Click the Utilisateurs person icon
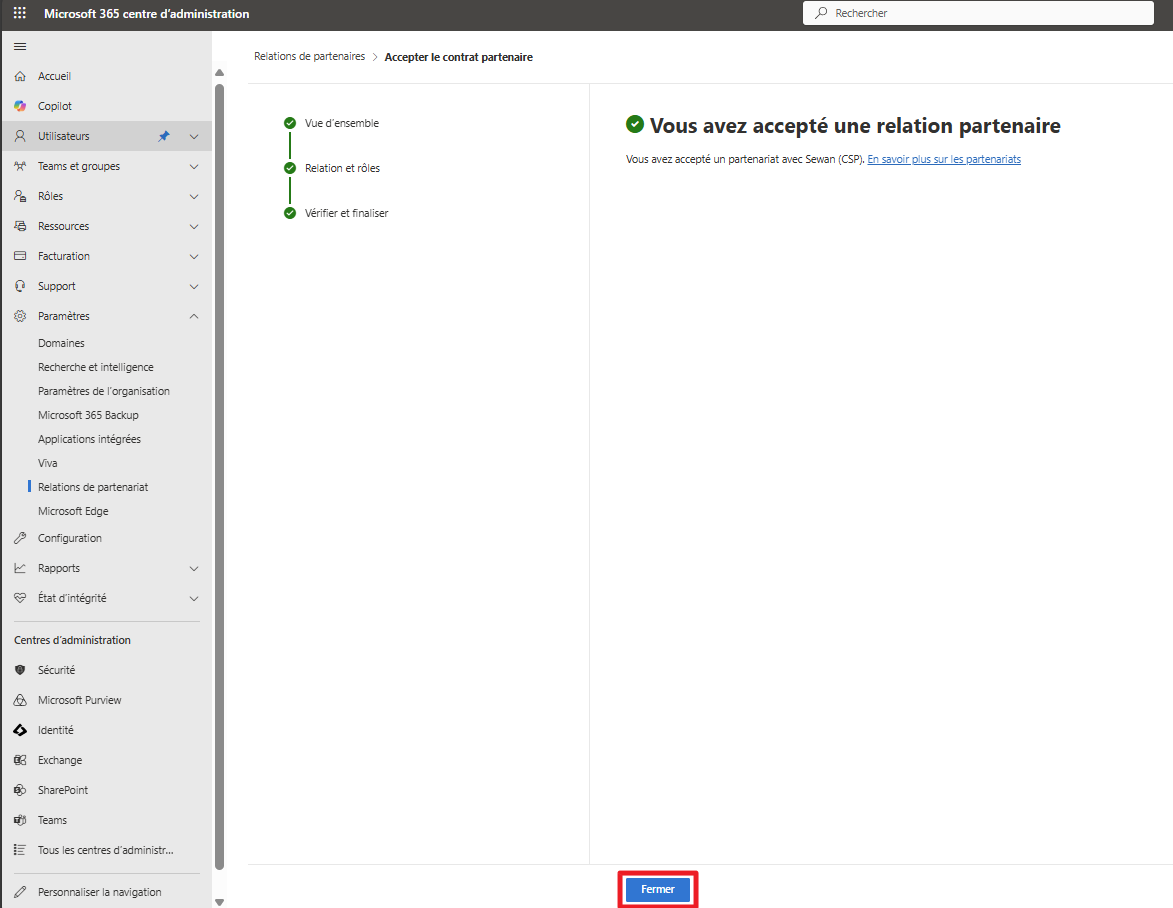This screenshot has height=908, width=1173. pyautogui.click(x=20, y=136)
